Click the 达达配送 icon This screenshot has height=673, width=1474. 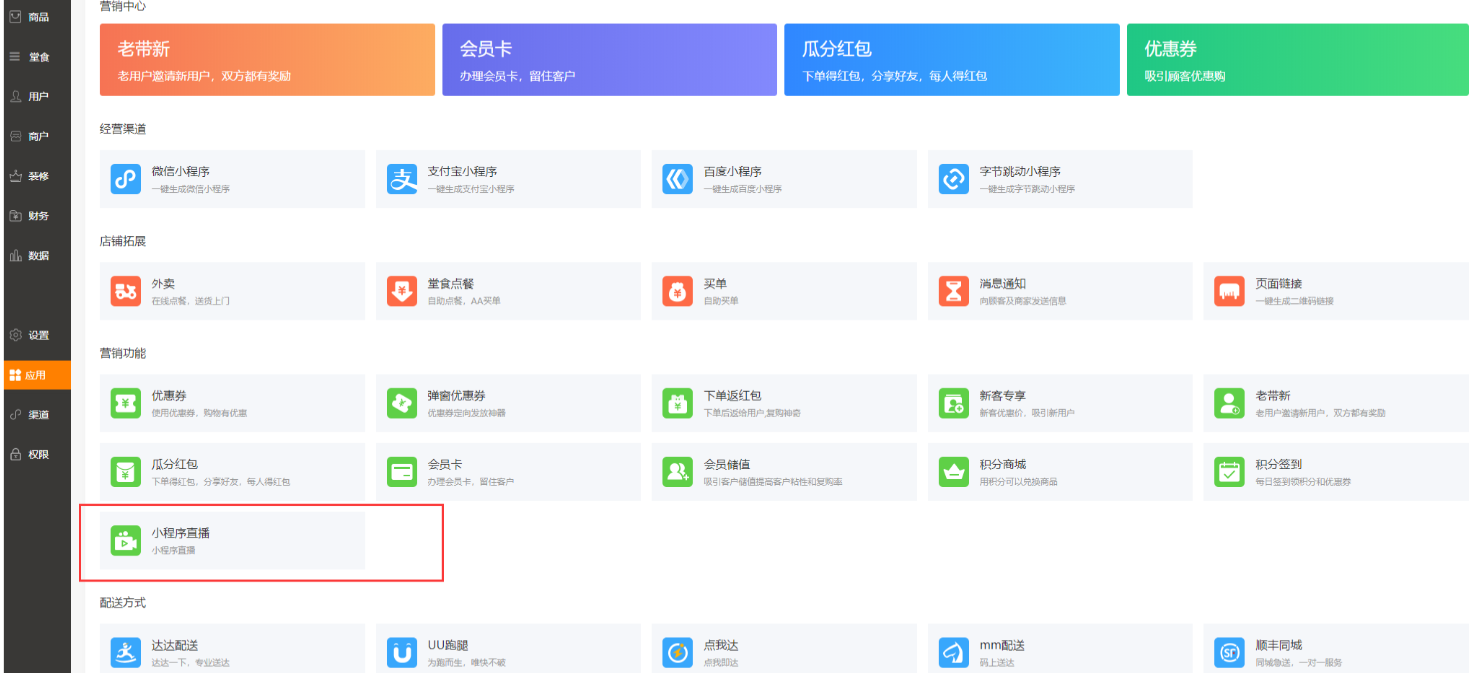125,653
